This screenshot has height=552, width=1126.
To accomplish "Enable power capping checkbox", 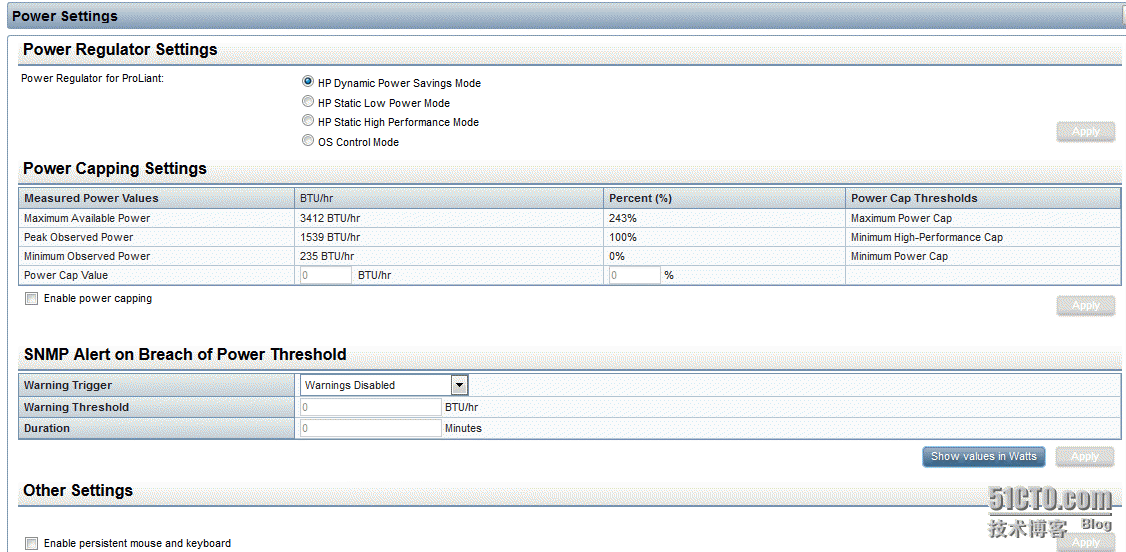I will (x=32, y=299).
